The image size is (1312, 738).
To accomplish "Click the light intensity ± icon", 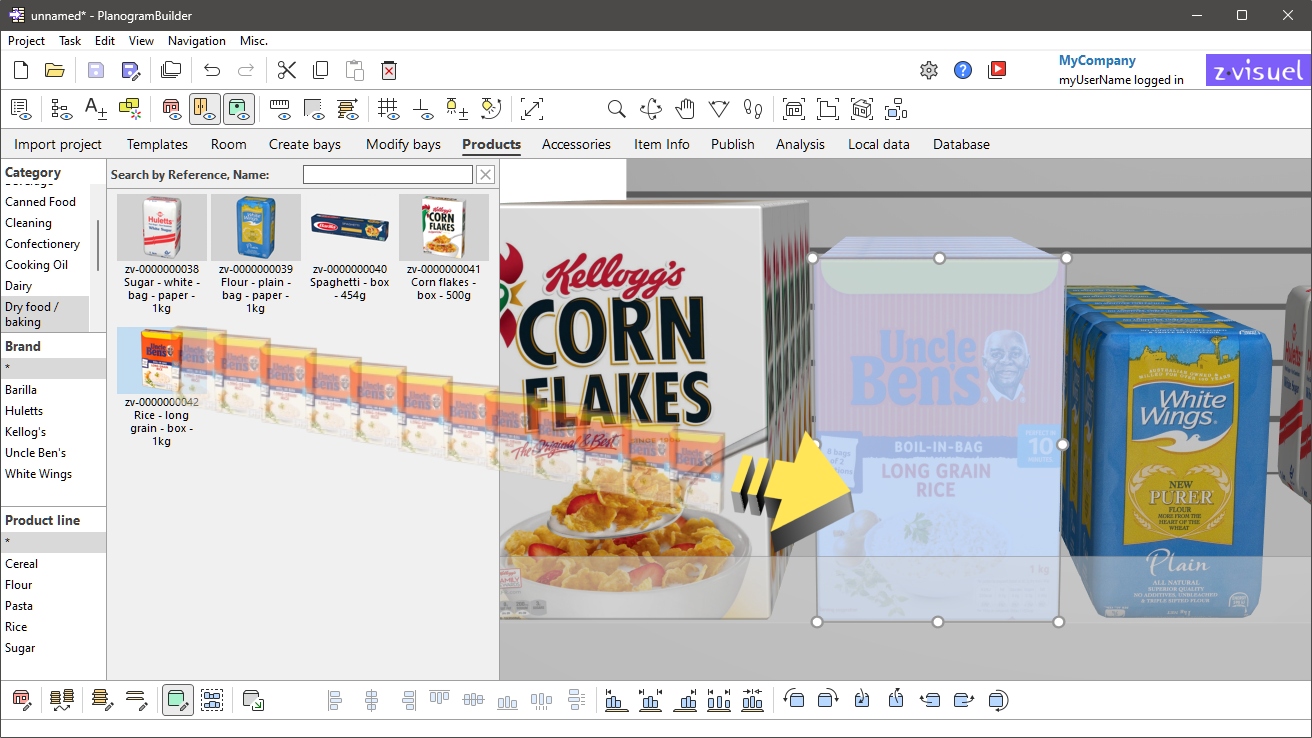I will [457, 108].
